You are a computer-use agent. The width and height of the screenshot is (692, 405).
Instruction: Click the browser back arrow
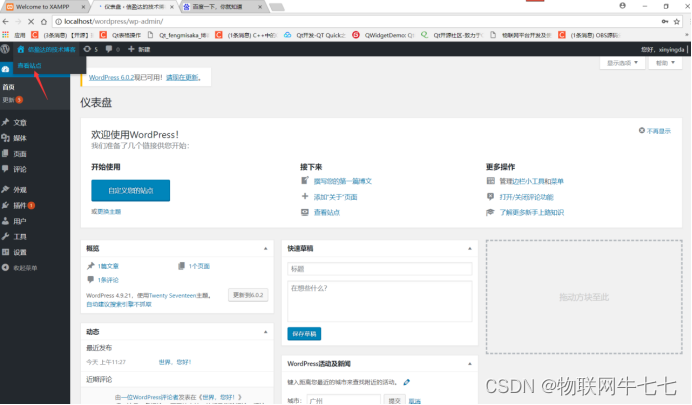[x=6, y=21]
